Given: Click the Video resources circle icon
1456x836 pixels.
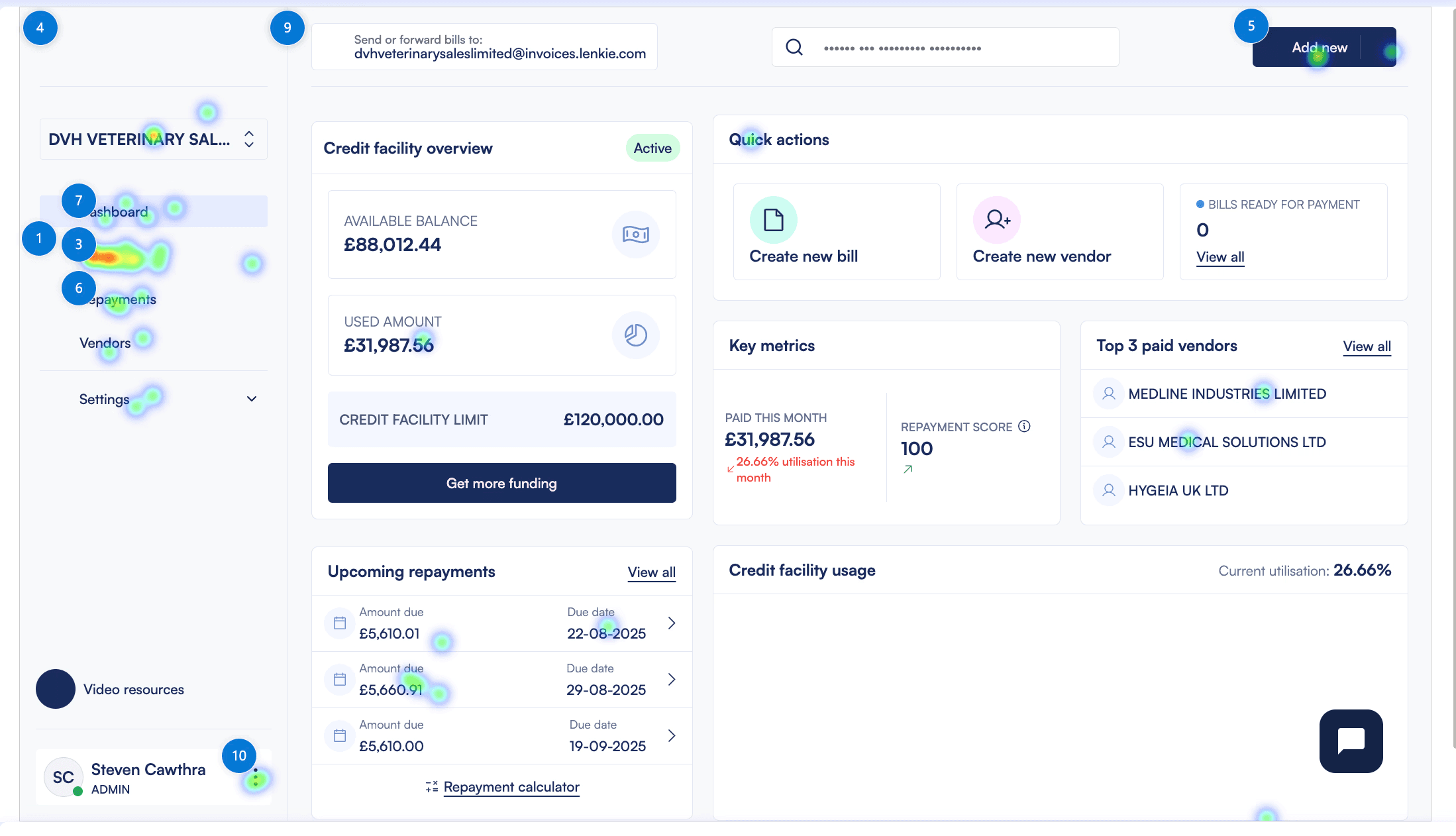Looking at the screenshot, I should click(56, 689).
